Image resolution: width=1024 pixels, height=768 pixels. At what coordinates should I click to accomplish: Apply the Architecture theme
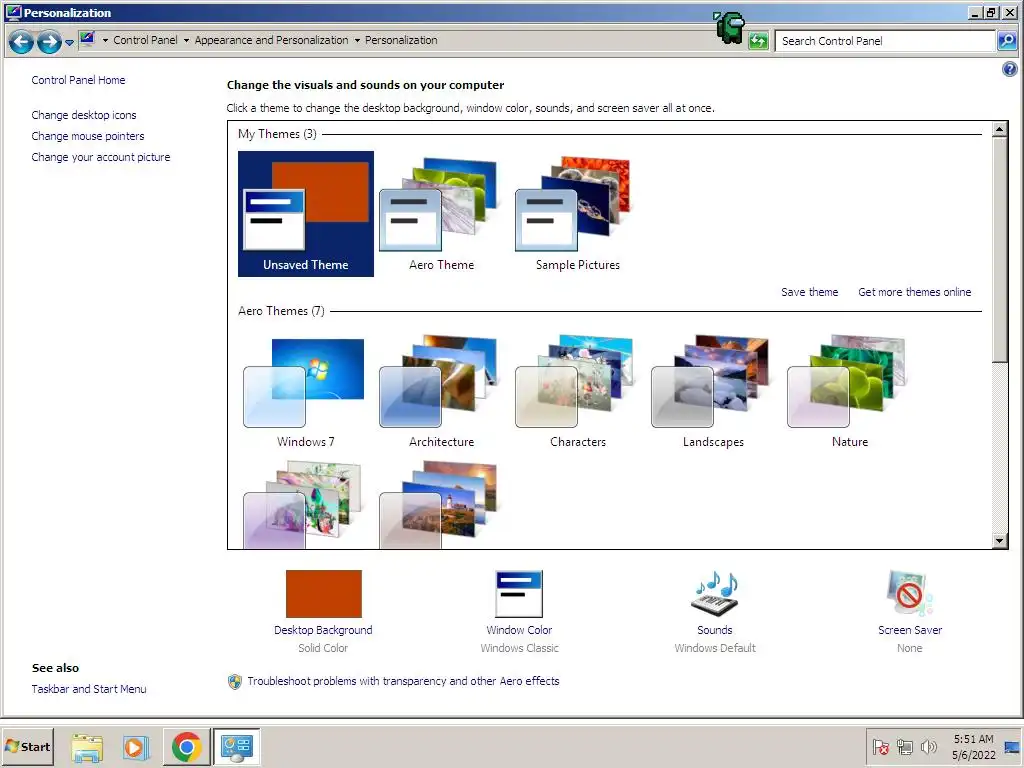tap(441, 391)
